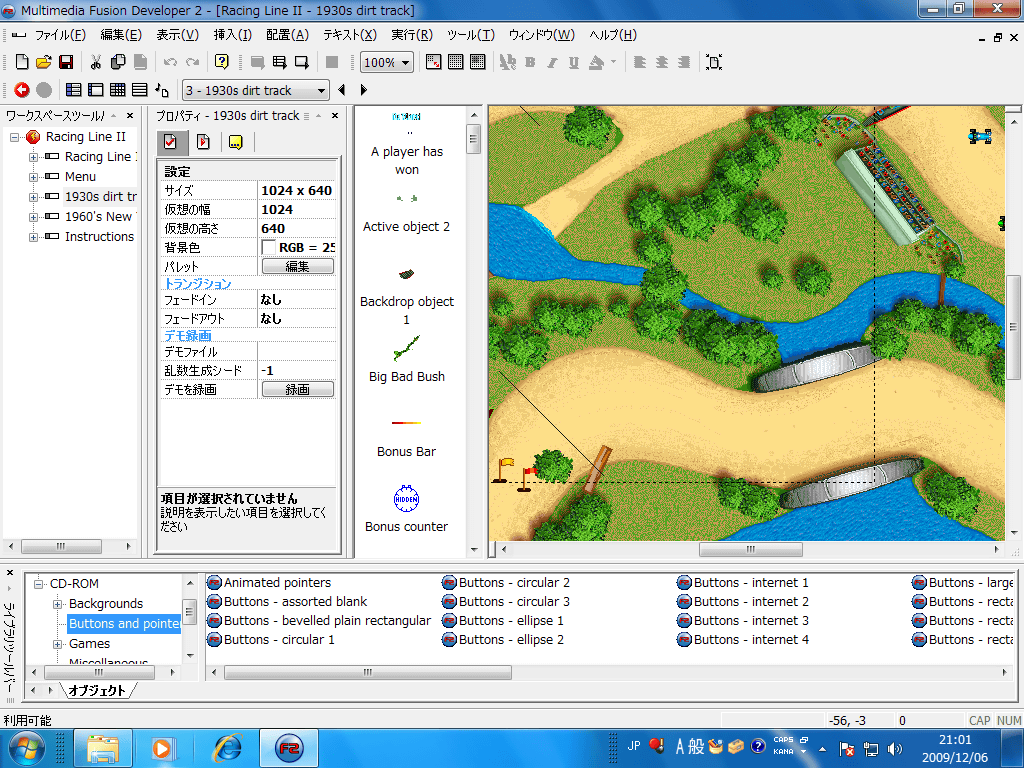Screen dimensions: 1024x768
Task: Open the frame editor layout icon
Action: tap(95, 90)
